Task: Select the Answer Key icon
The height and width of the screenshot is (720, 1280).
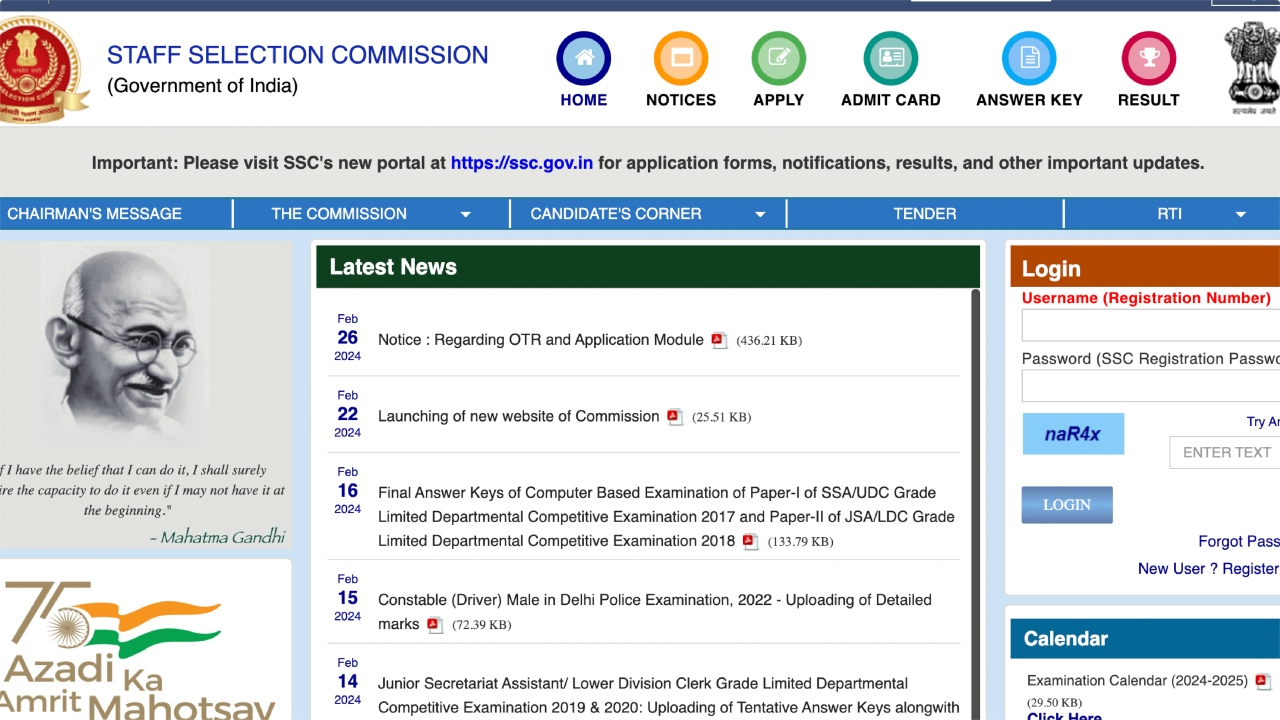Action: pos(1028,60)
